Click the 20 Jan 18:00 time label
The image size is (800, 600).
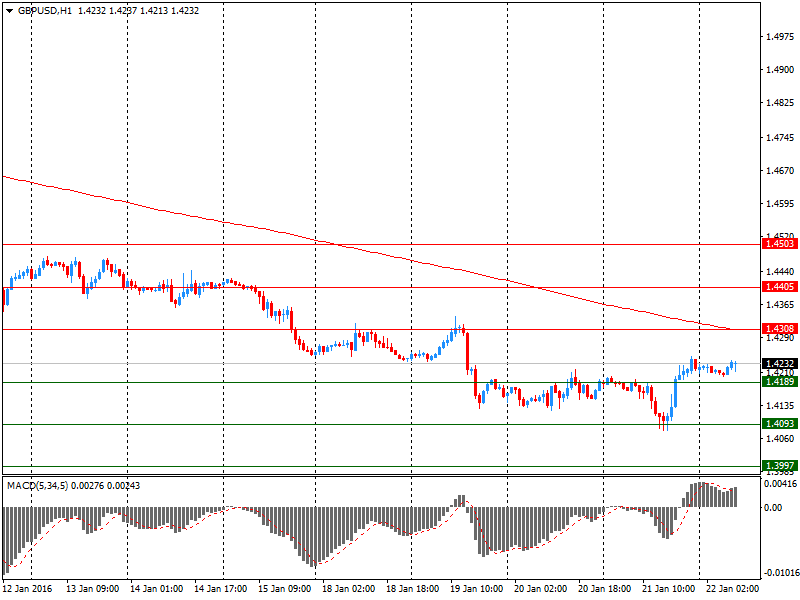click(605, 588)
